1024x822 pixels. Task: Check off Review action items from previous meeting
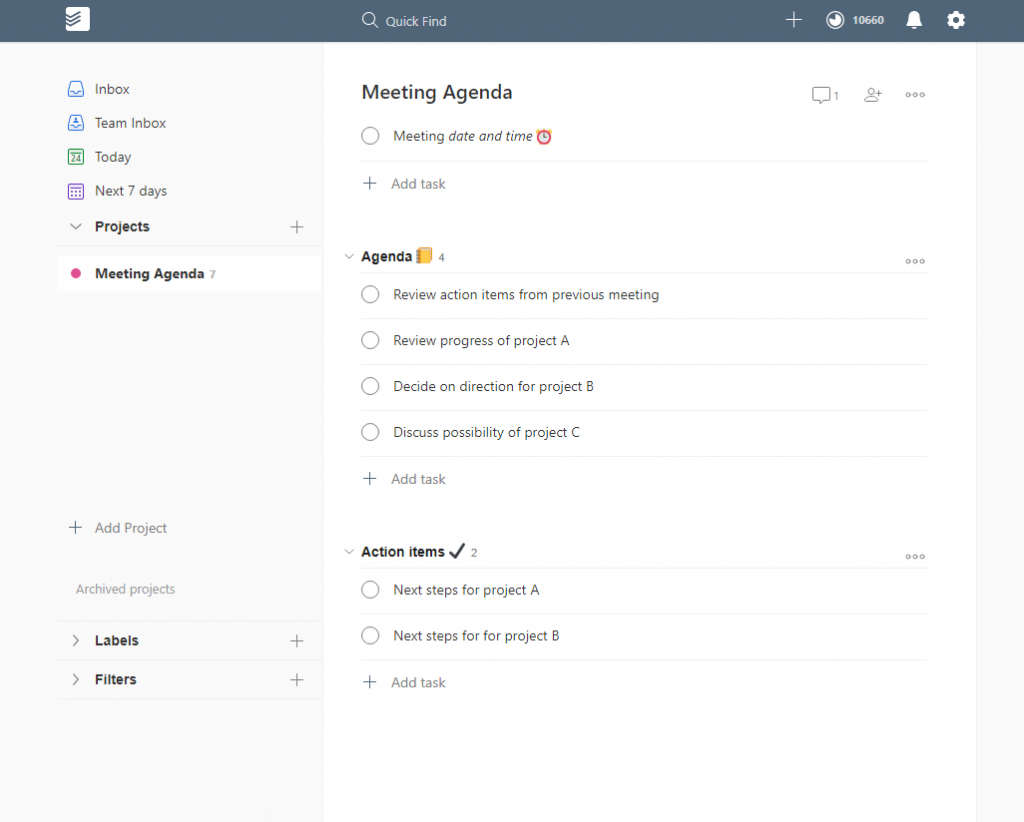[370, 294]
